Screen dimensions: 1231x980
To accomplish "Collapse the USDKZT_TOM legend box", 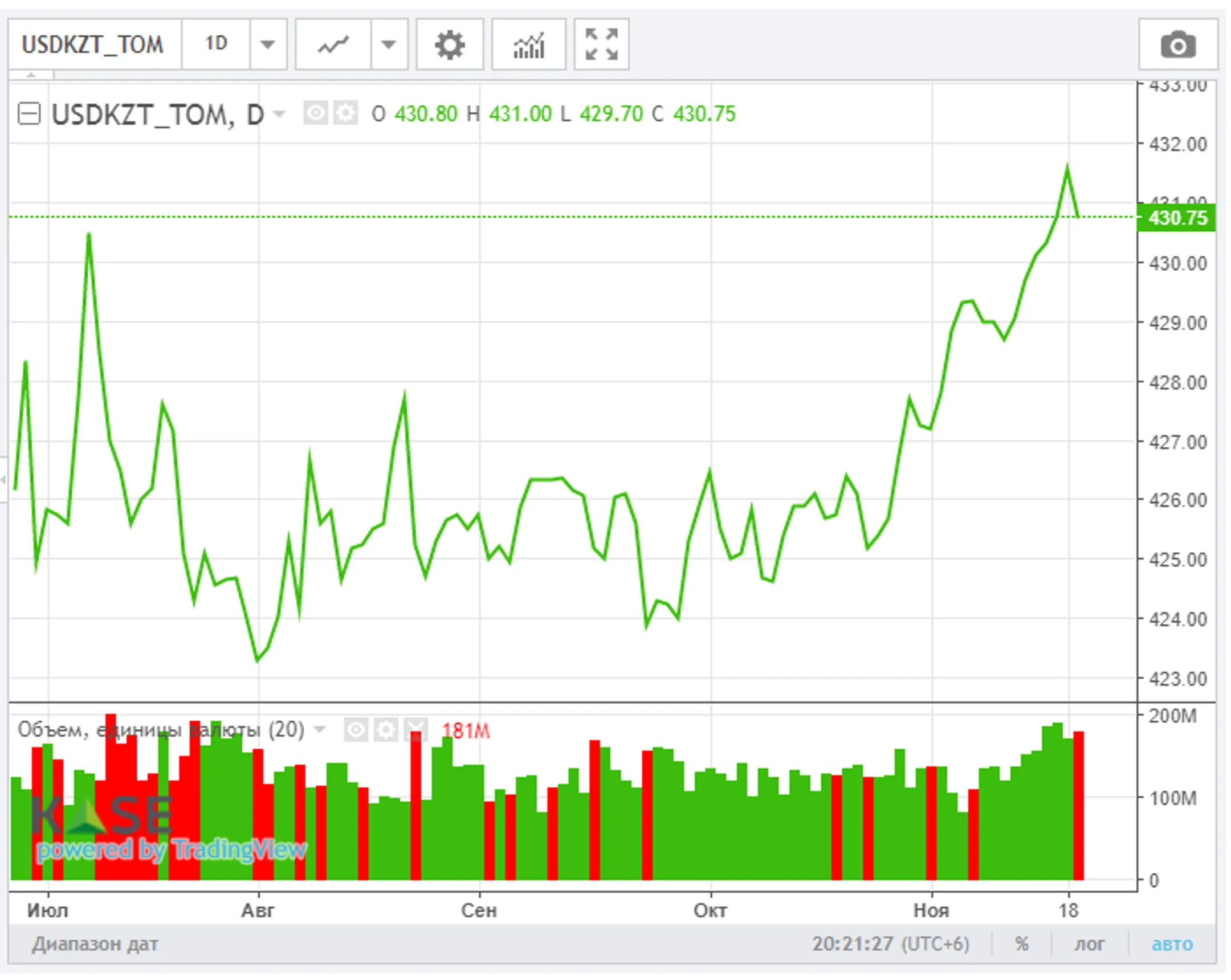I will pyautogui.click(x=29, y=113).
